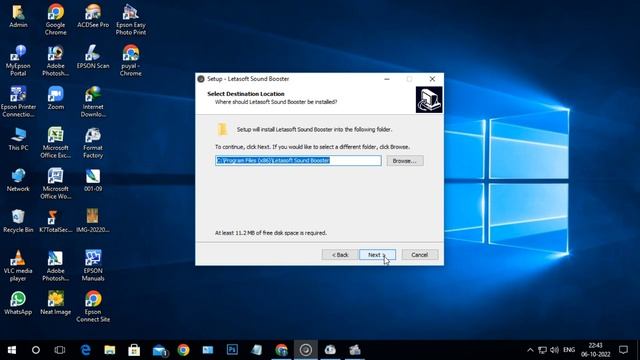Select the This PC desktop icon

(18, 139)
